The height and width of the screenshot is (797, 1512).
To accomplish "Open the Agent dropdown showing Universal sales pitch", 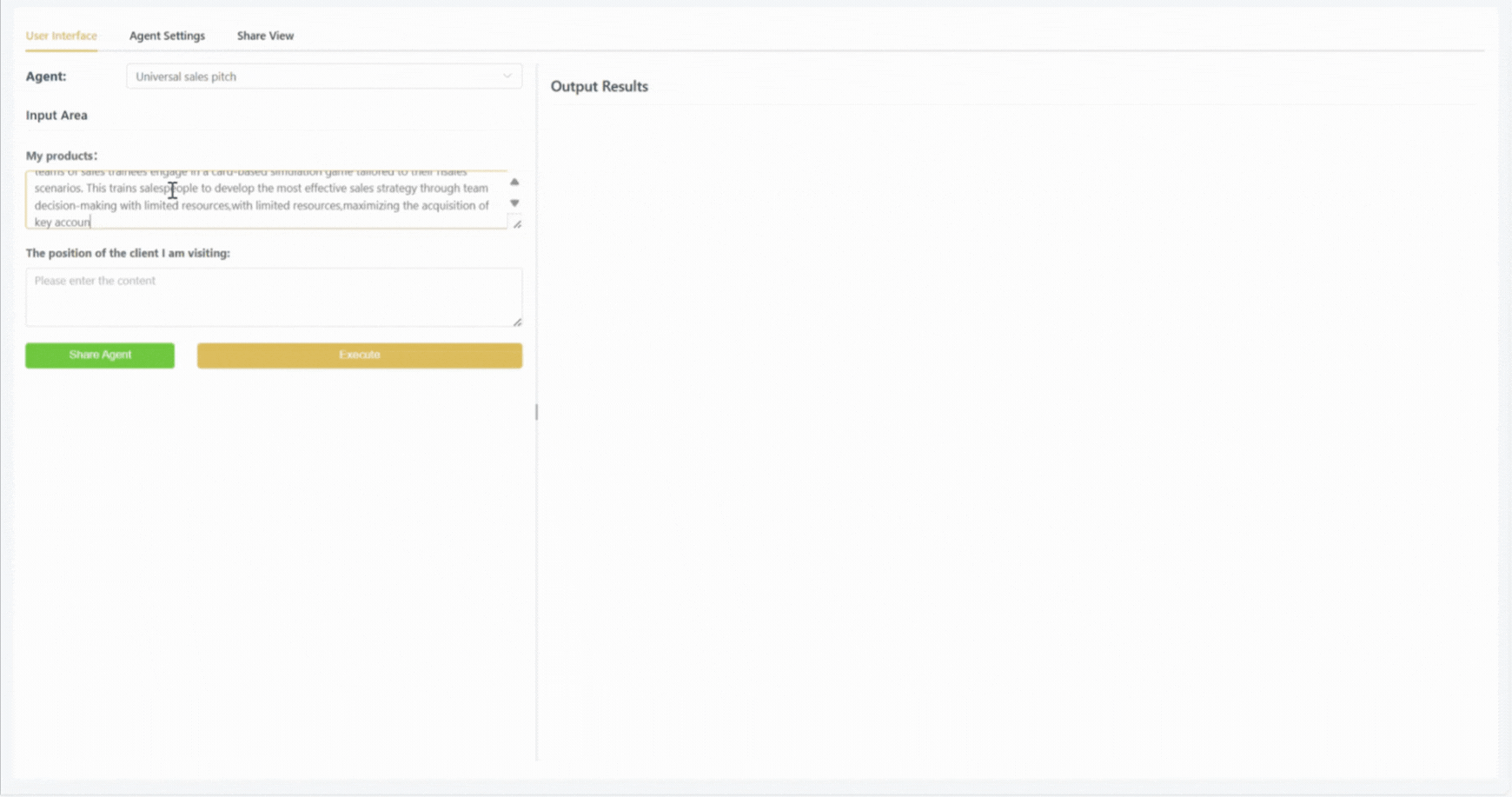I will [324, 76].
